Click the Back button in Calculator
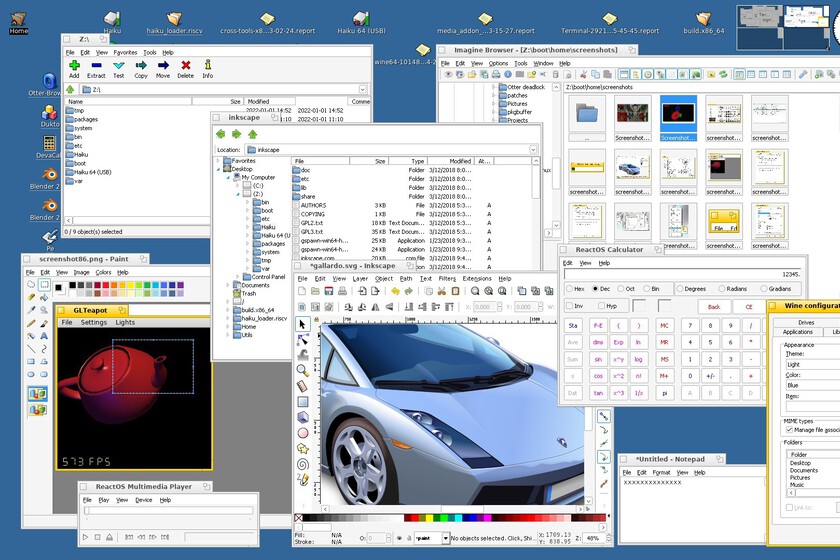This screenshot has width=840, height=560. click(714, 307)
